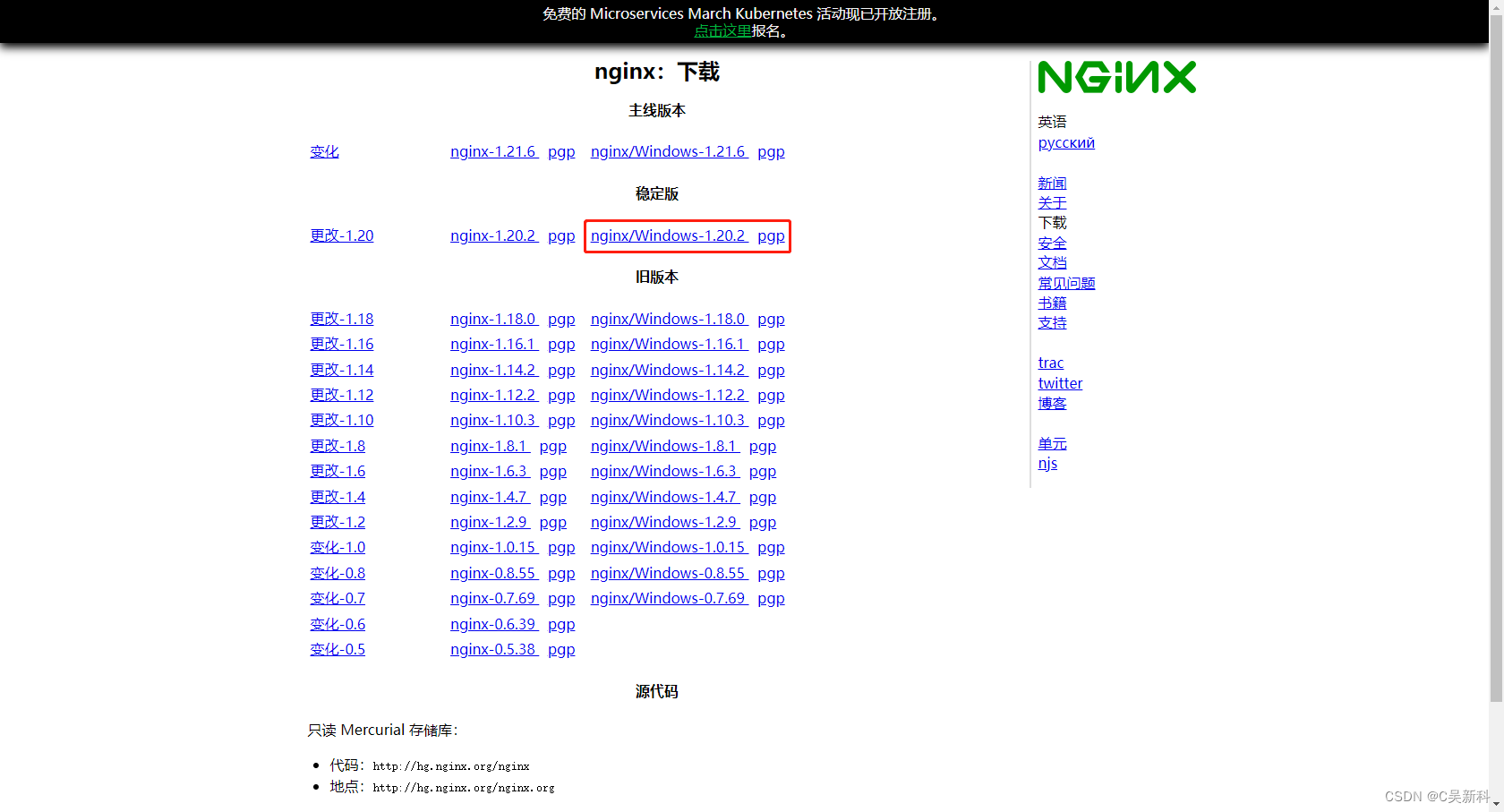Open the 变化-0.6 changes link

tap(338, 624)
